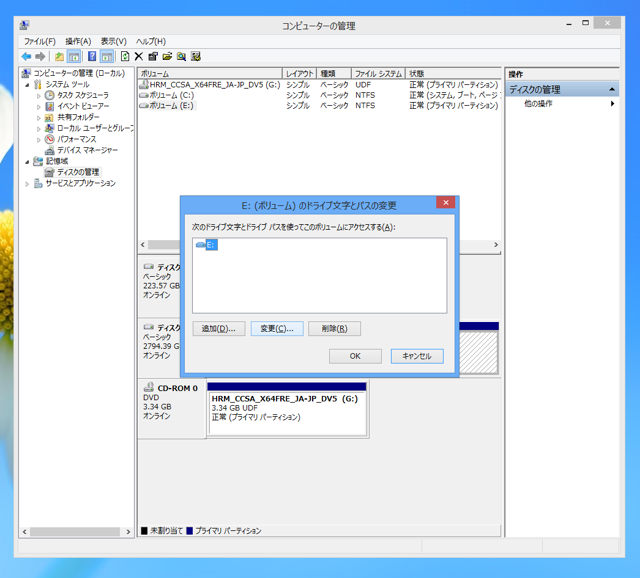
Task: Expand the 共有フォルダー node
Action: [x=39, y=118]
